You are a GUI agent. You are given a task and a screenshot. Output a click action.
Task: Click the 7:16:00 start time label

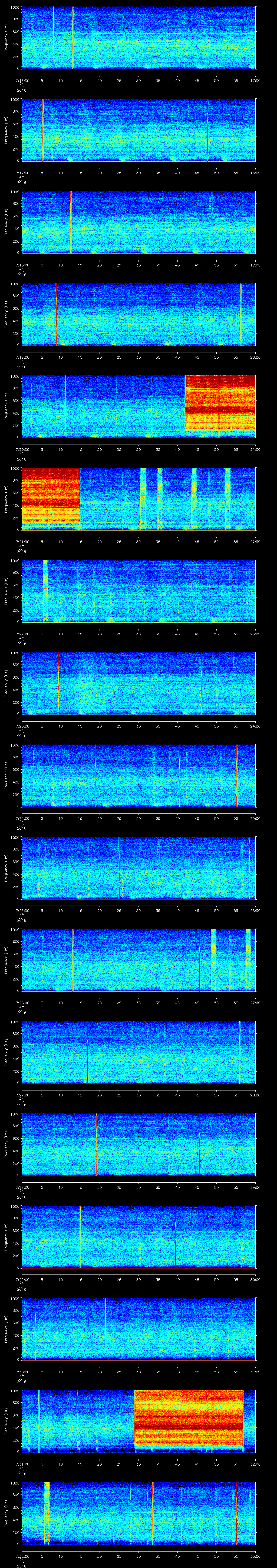(22, 80)
